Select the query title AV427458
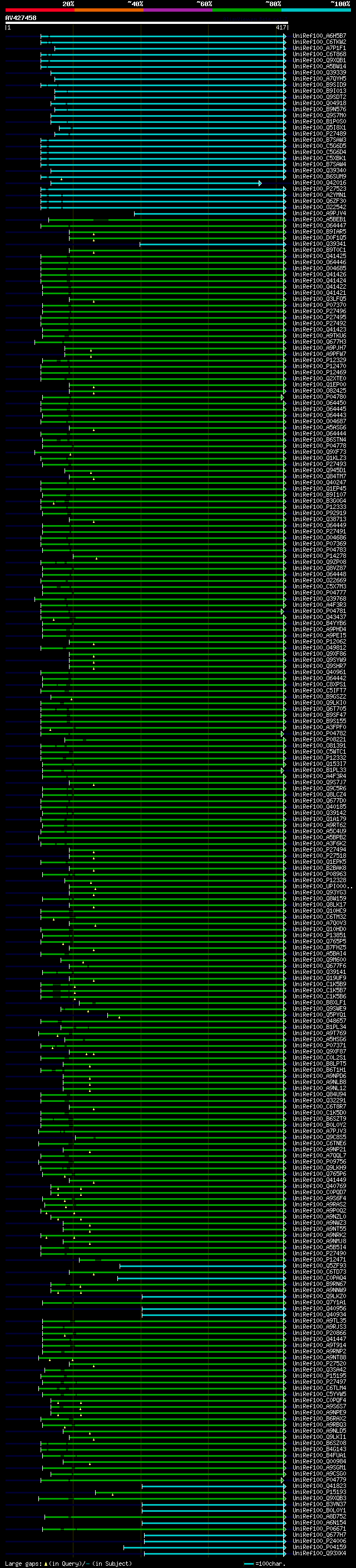356x1568 pixels. (21, 18)
